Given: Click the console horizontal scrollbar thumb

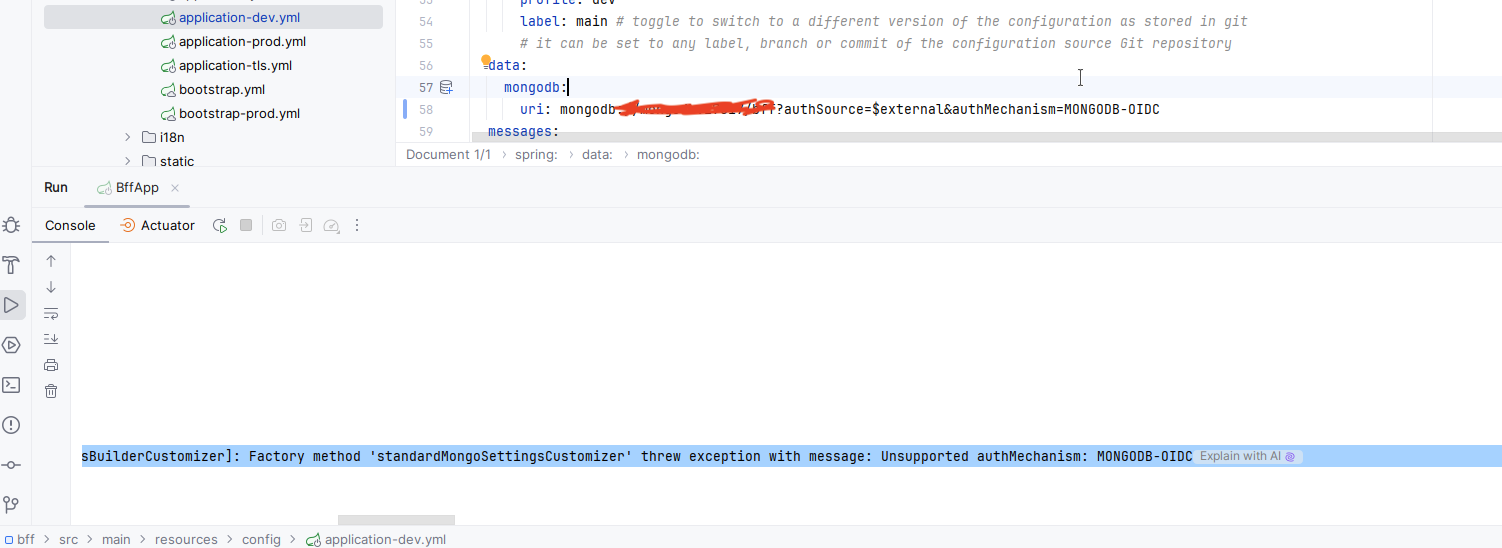Looking at the screenshot, I should tap(396, 520).
